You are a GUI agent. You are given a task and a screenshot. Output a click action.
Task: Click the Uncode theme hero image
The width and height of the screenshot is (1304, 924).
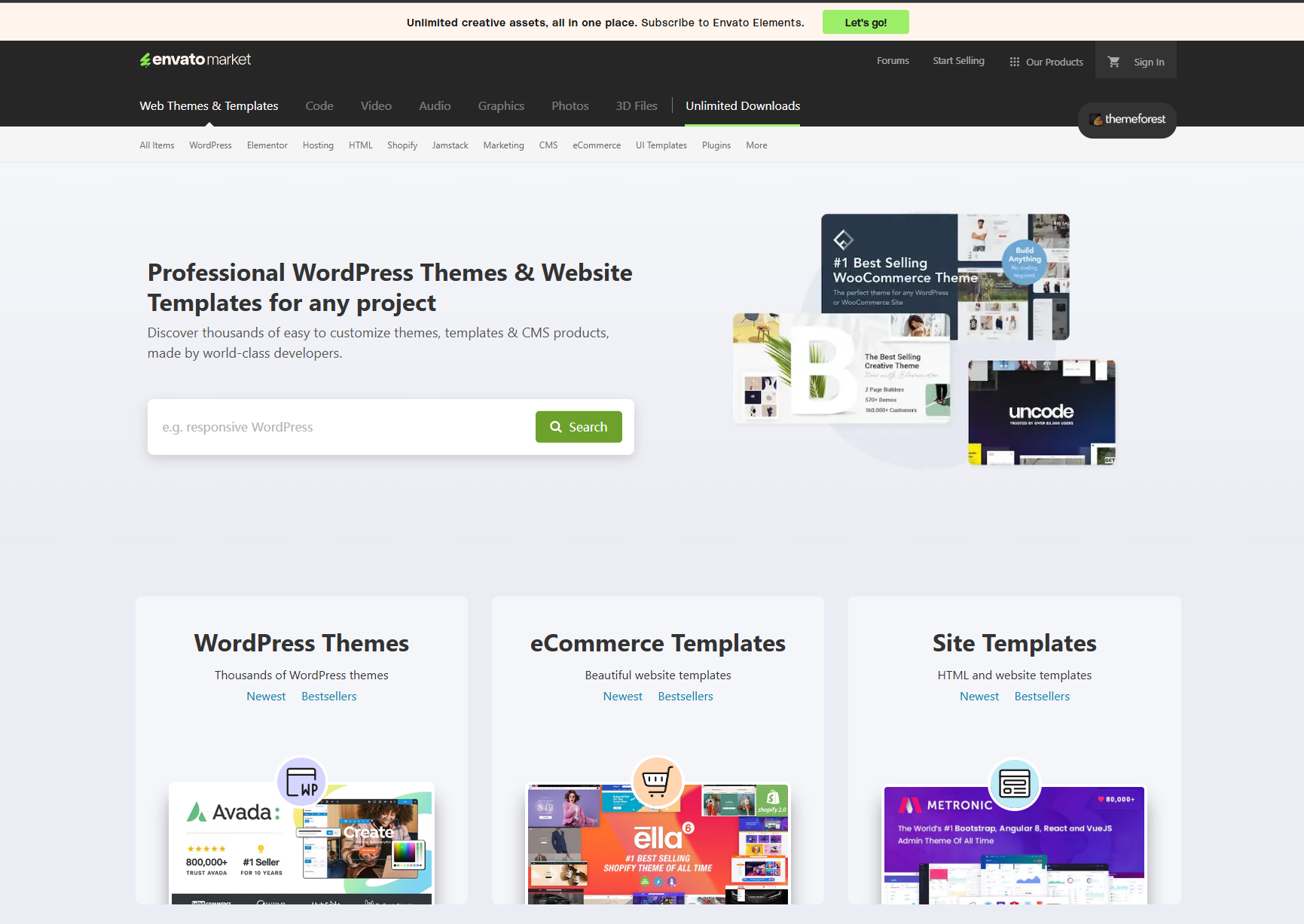[x=1042, y=413]
